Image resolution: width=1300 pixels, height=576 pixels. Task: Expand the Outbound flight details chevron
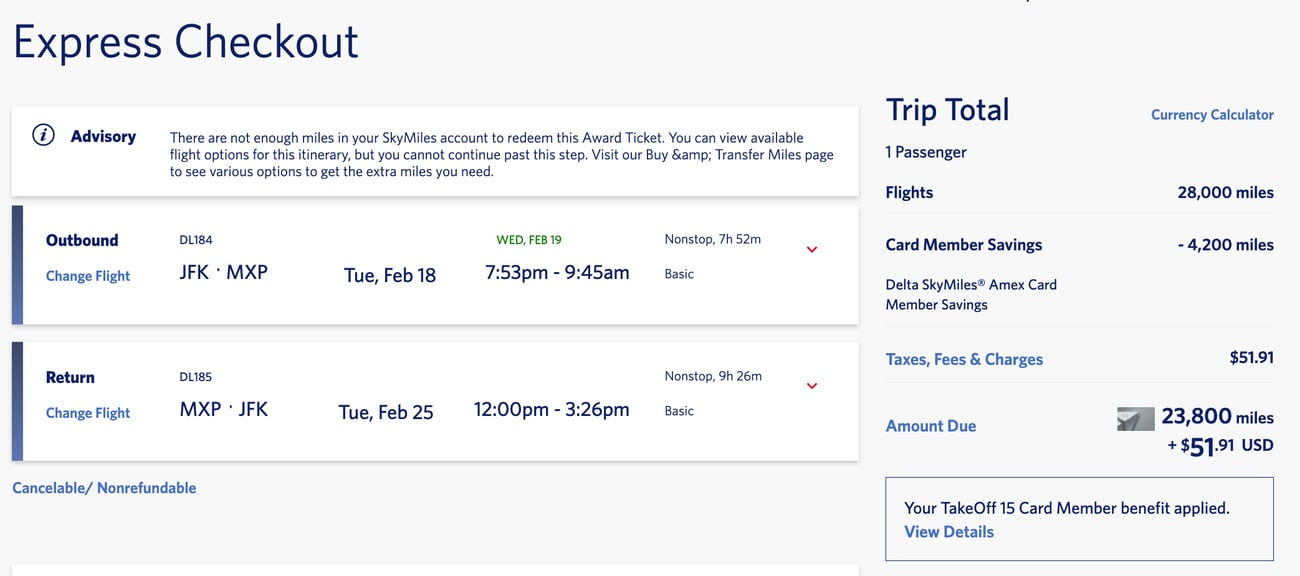tap(812, 249)
